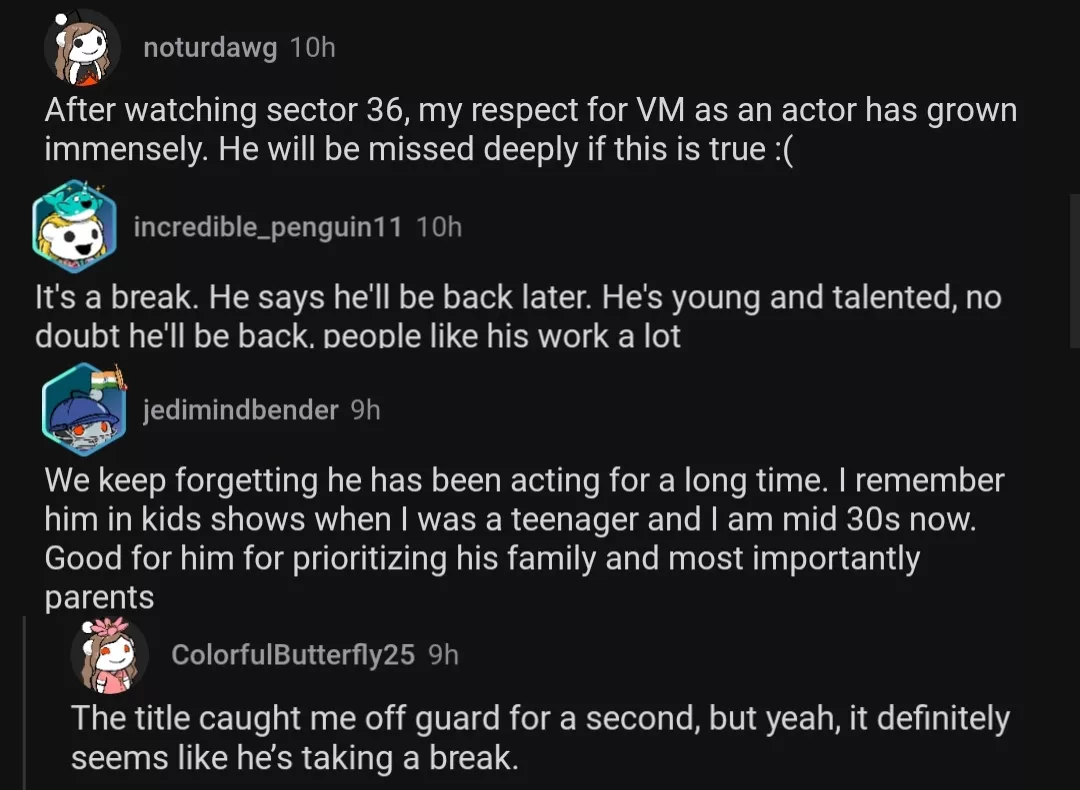Click the 9h timestamp beside jedimindbender
This screenshot has width=1080, height=790.
[x=366, y=409]
